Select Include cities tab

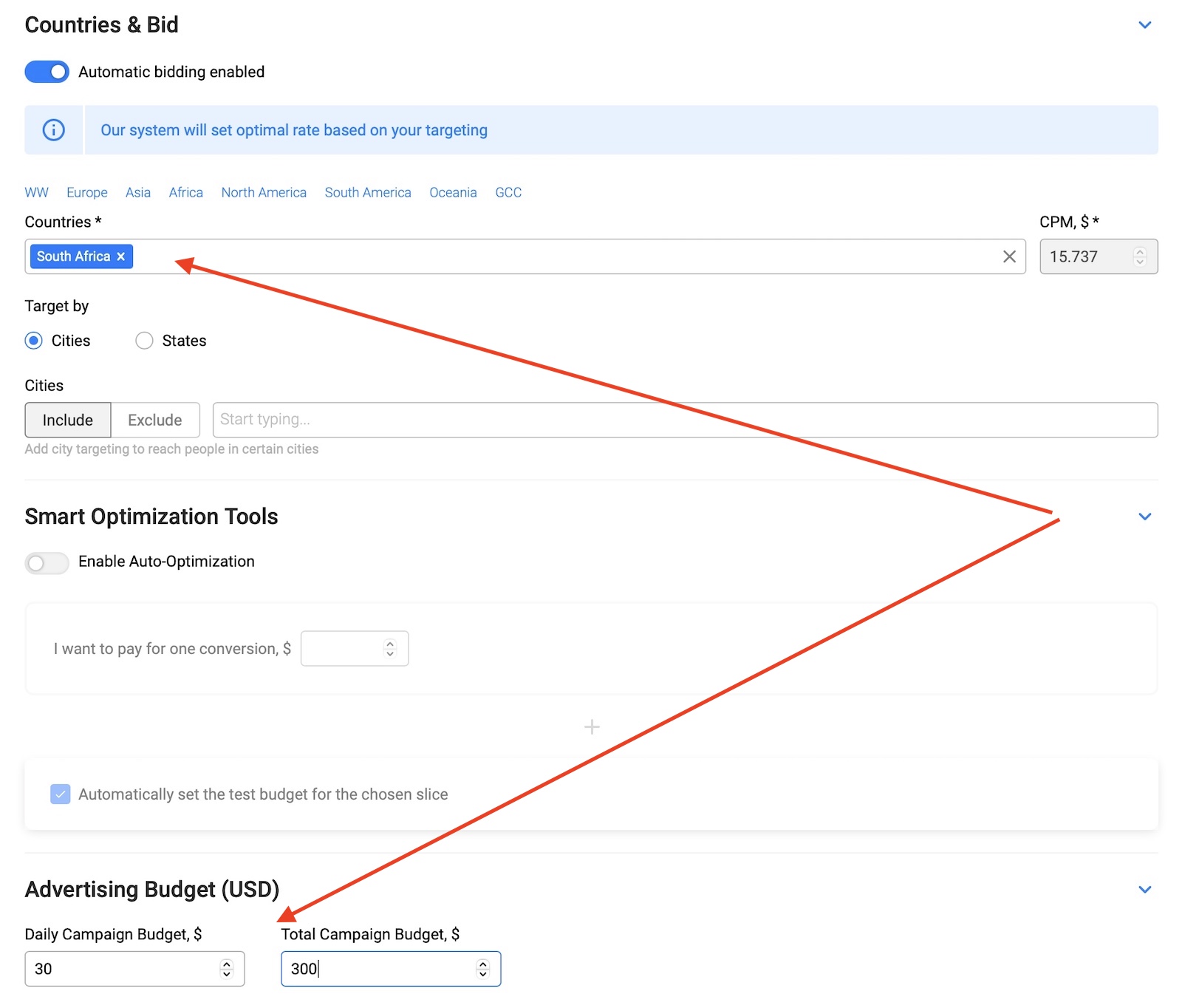[68, 420]
